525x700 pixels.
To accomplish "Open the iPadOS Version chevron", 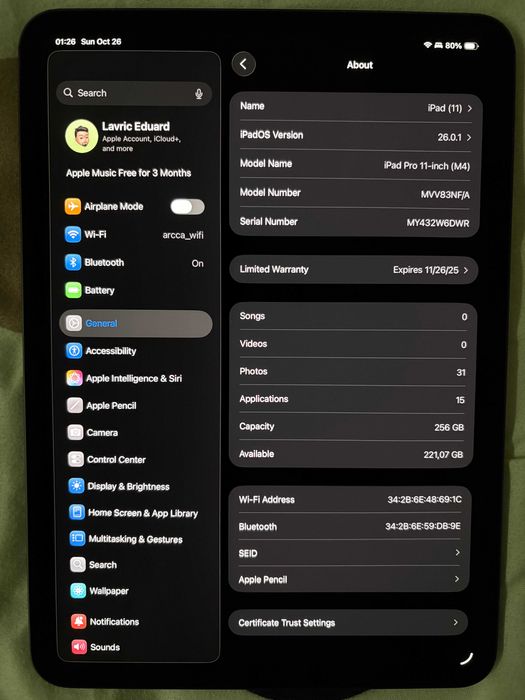I will [469, 138].
